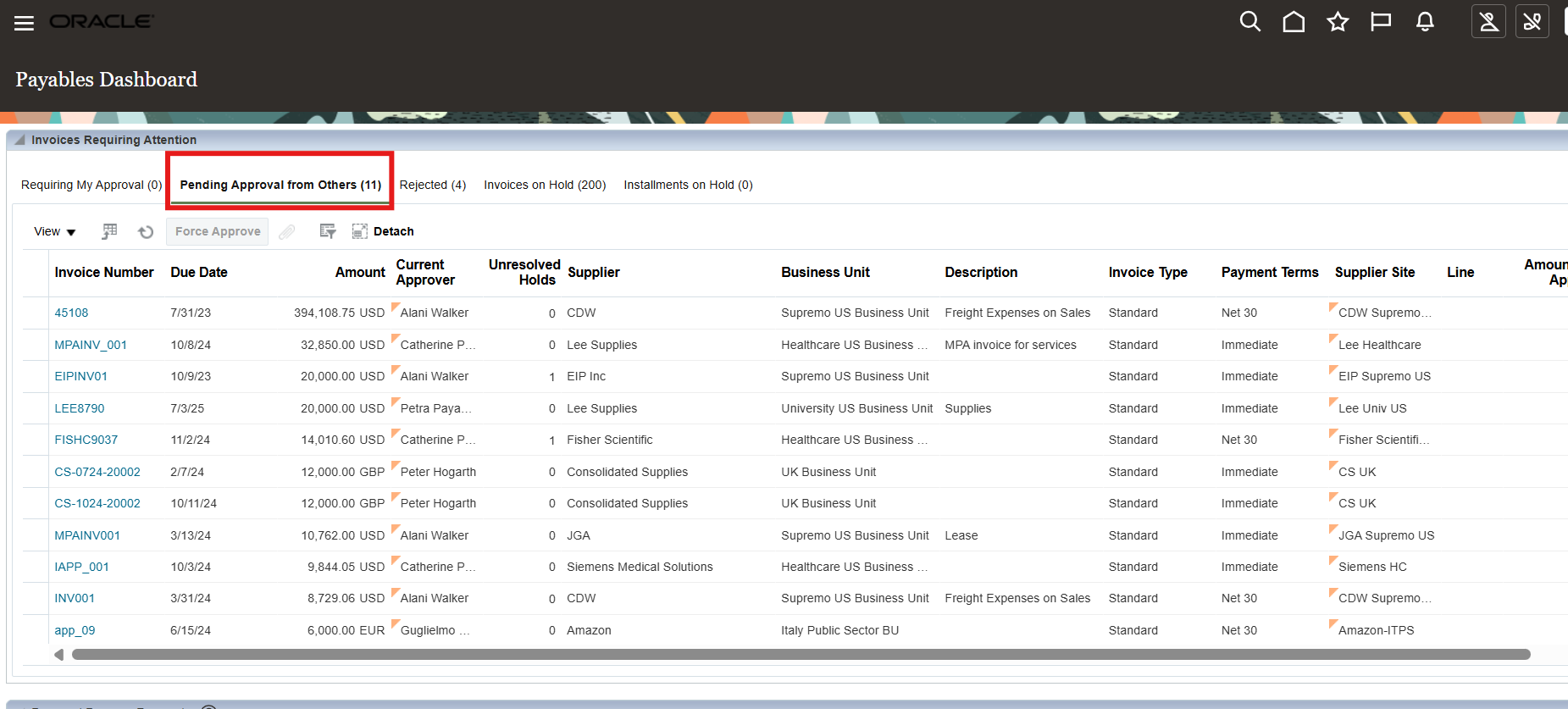Sort by Invoice Number column header
This screenshot has width=1568, height=709.
click(104, 272)
